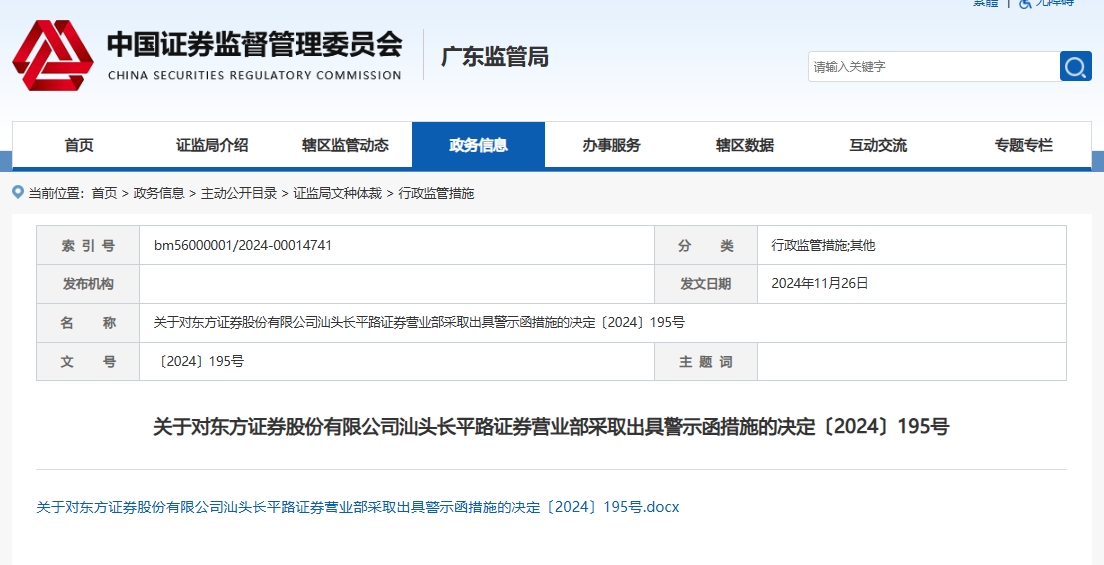Click the red CSRC logo emblem

coord(52,55)
